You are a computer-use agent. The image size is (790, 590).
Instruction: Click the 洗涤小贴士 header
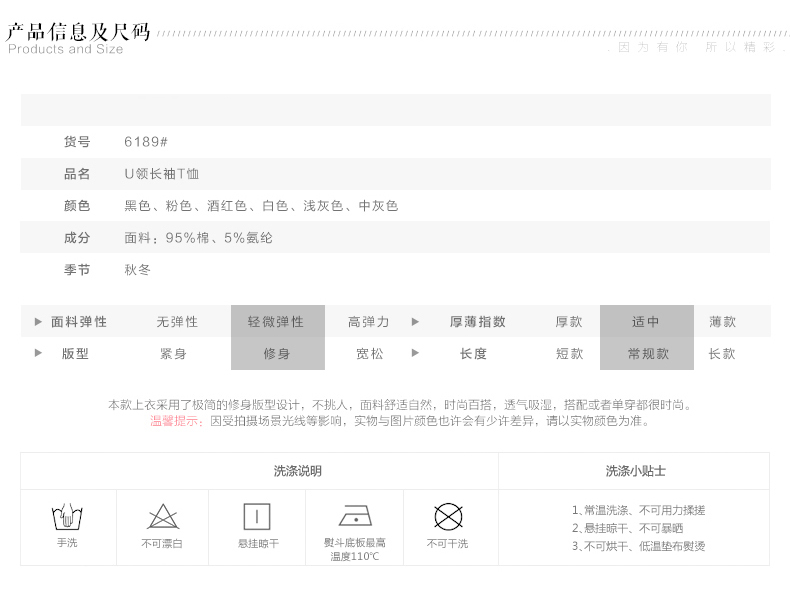(635, 471)
